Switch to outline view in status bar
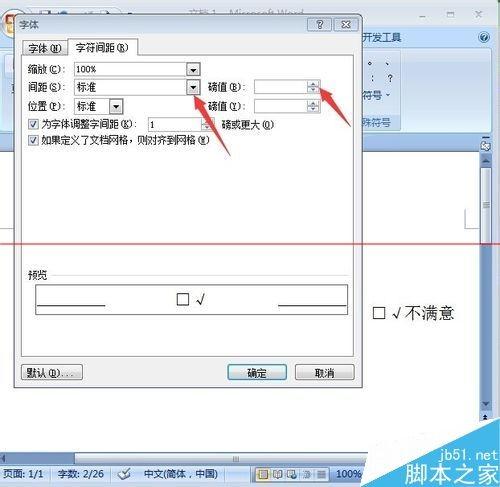The width and height of the screenshot is (500, 487). 307,474
